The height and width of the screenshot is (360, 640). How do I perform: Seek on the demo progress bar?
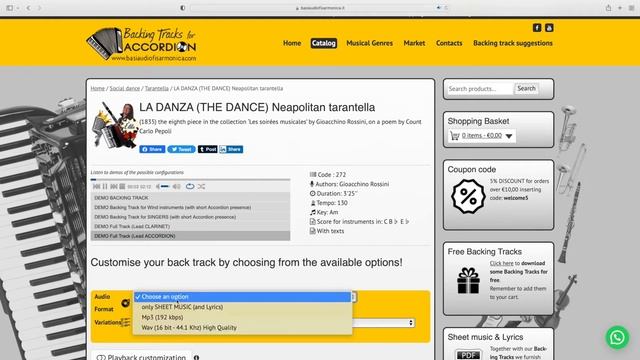click(190, 179)
